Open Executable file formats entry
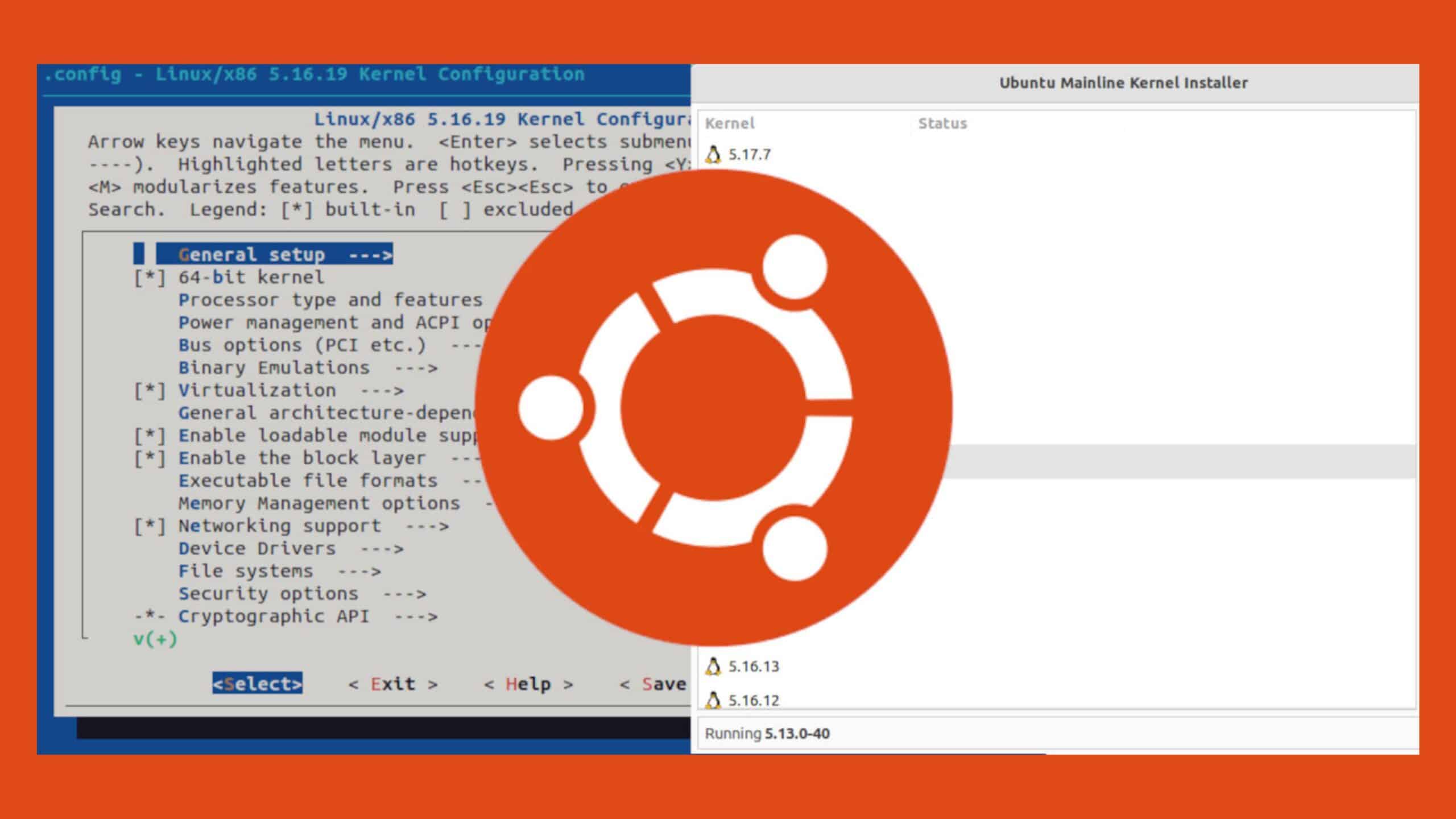 (x=330, y=481)
